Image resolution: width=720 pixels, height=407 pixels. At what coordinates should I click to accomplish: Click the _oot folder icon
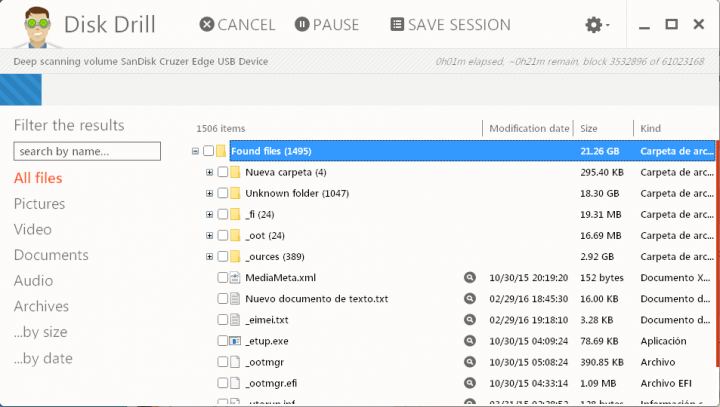tap(235, 236)
